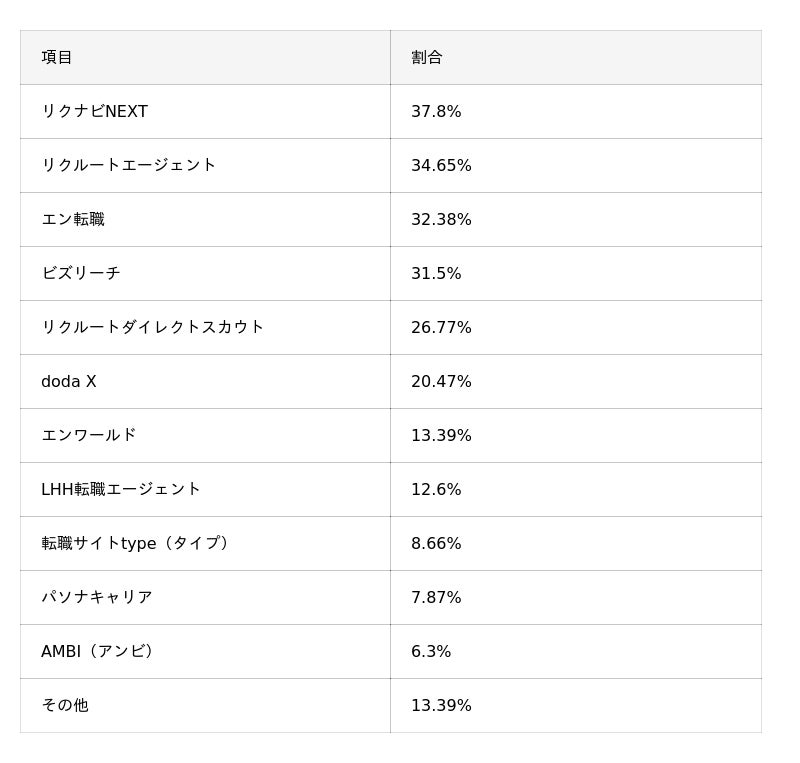800x763 pixels.
Task: Click the ビズリーチ row label
Action: (x=81, y=274)
